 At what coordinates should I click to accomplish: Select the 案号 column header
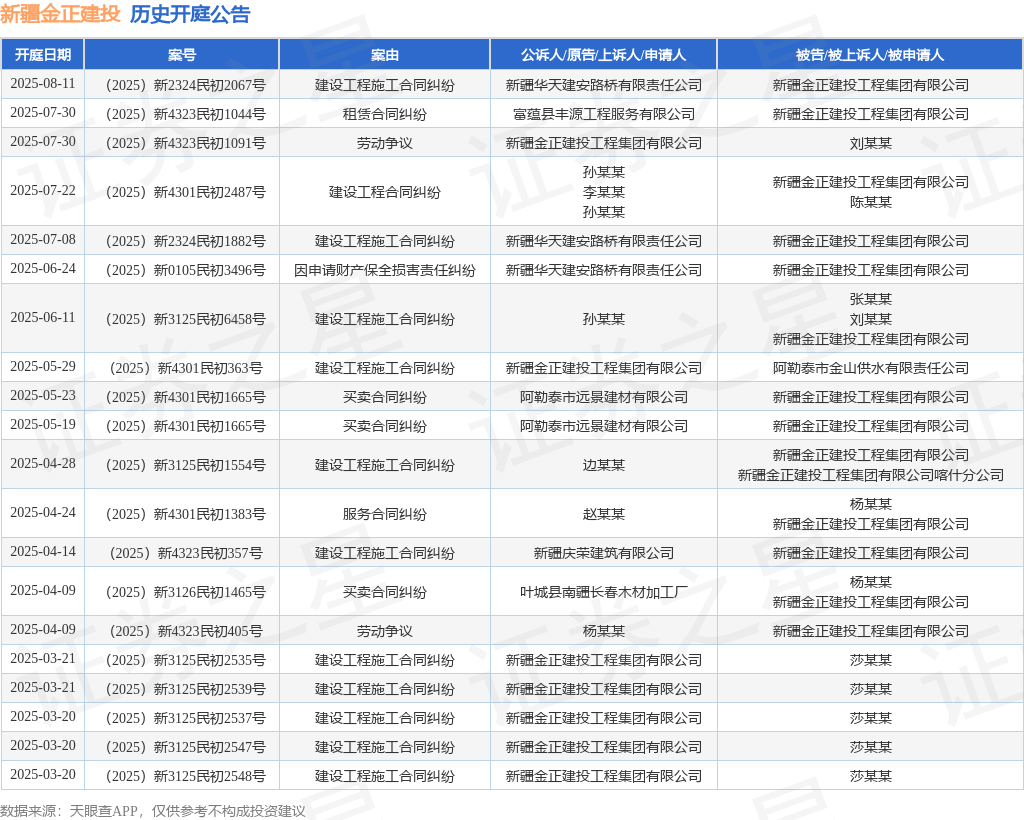[182, 55]
